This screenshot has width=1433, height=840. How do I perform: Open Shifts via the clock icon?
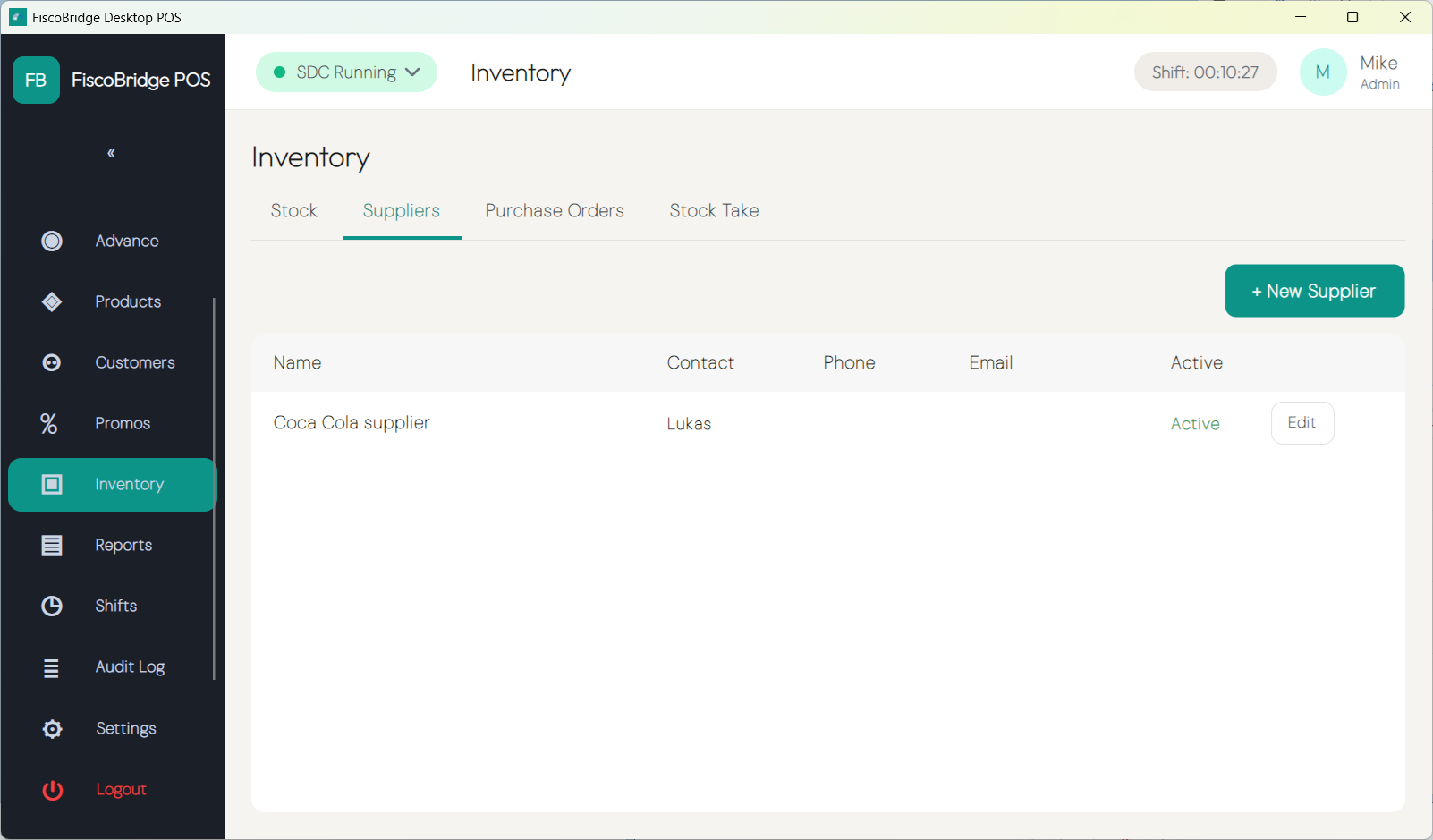52,606
